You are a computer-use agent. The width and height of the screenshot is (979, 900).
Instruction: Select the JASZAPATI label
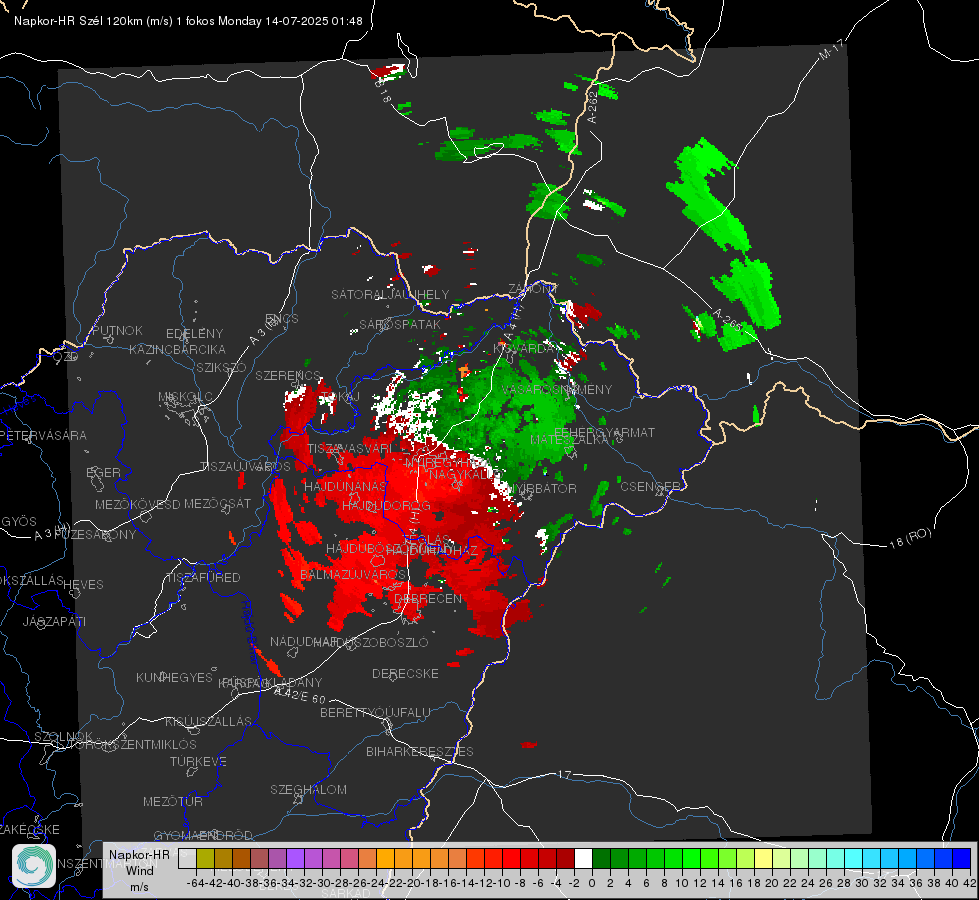54,621
